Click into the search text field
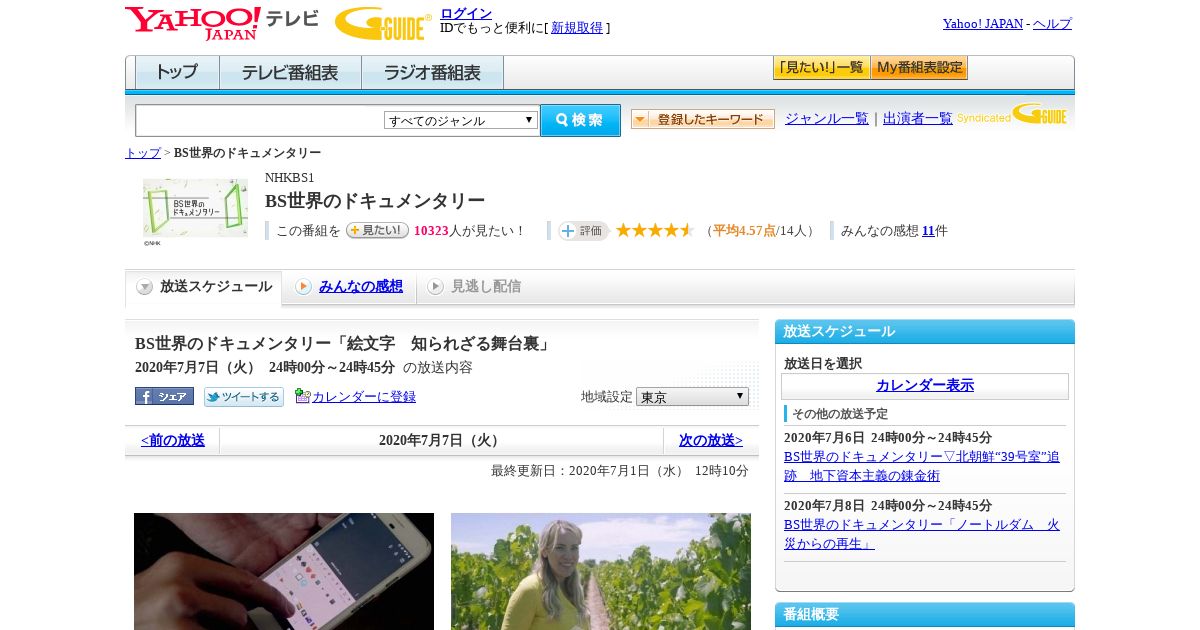This screenshot has height=630, width=1200. pos(259,120)
